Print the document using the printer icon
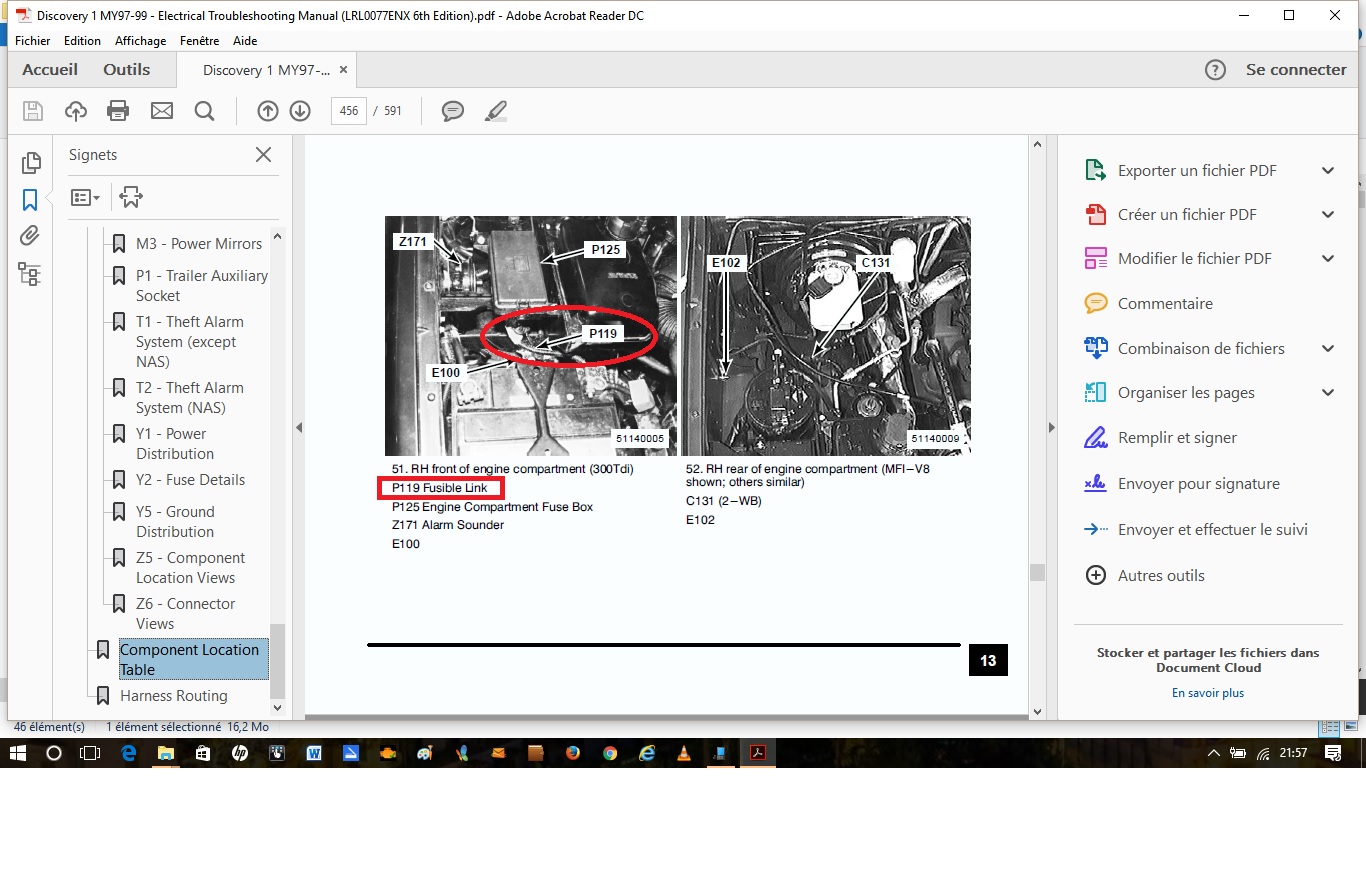The height and width of the screenshot is (896, 1366). pyautogui.click(x=118, y=111)
